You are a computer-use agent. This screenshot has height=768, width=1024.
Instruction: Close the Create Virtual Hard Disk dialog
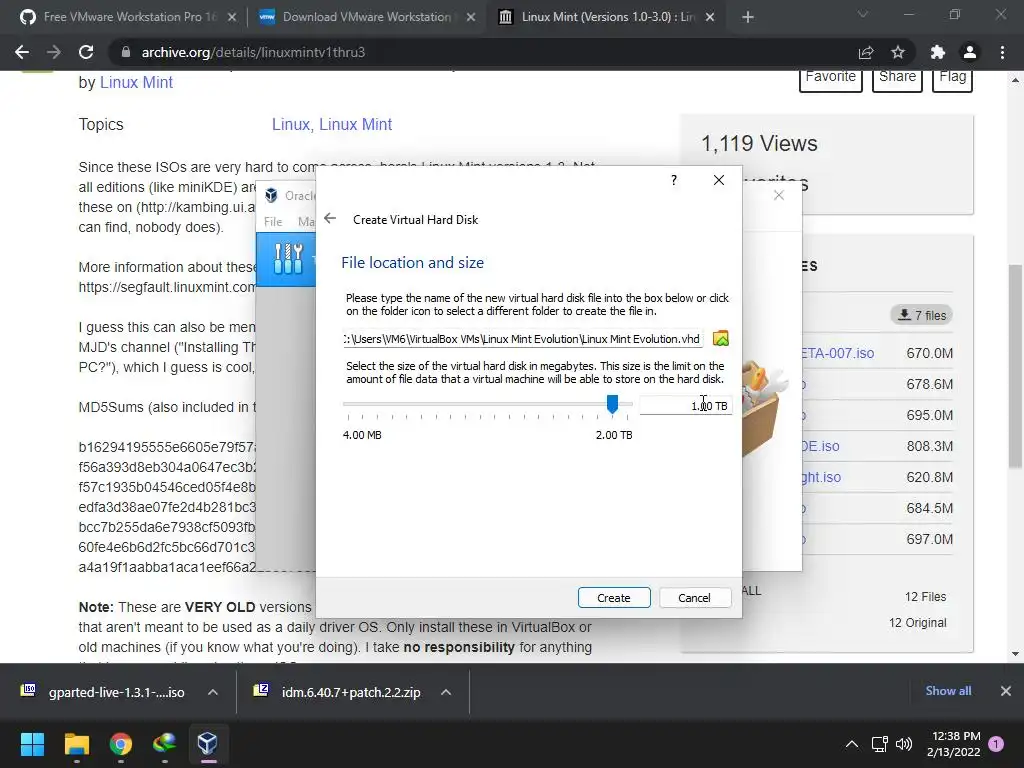pyautogui.click(x=718, y=180)
